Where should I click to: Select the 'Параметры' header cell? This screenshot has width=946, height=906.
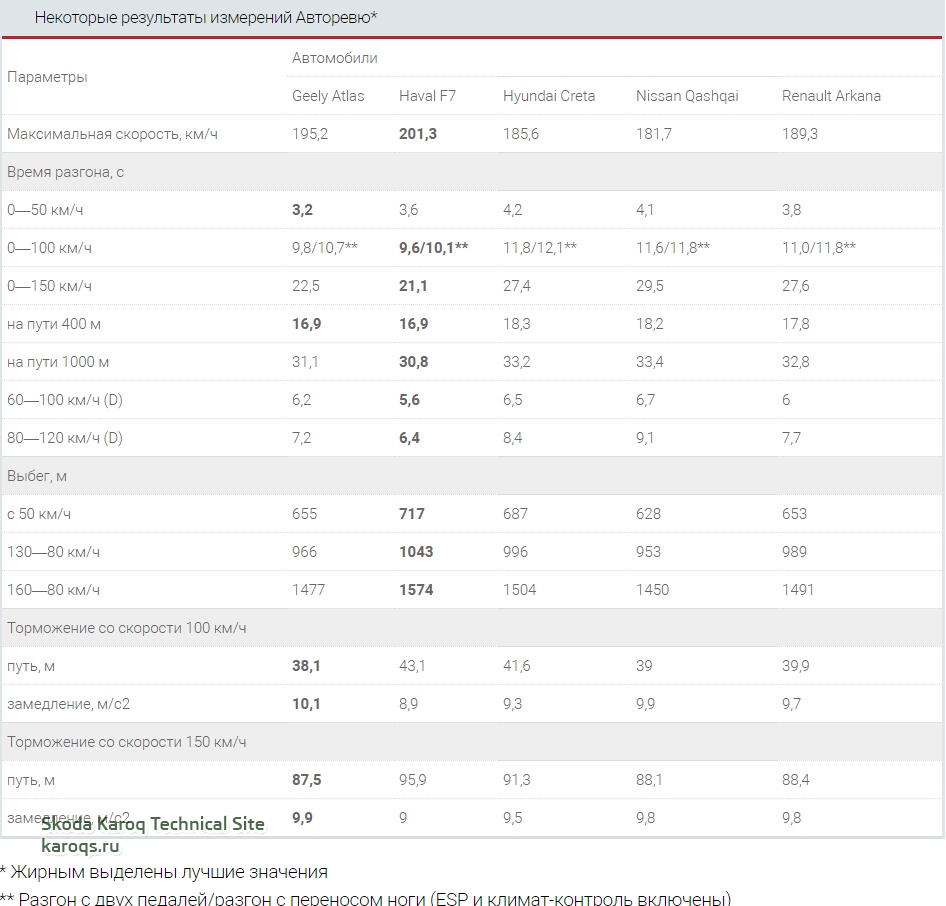click(x=47, y=77)
